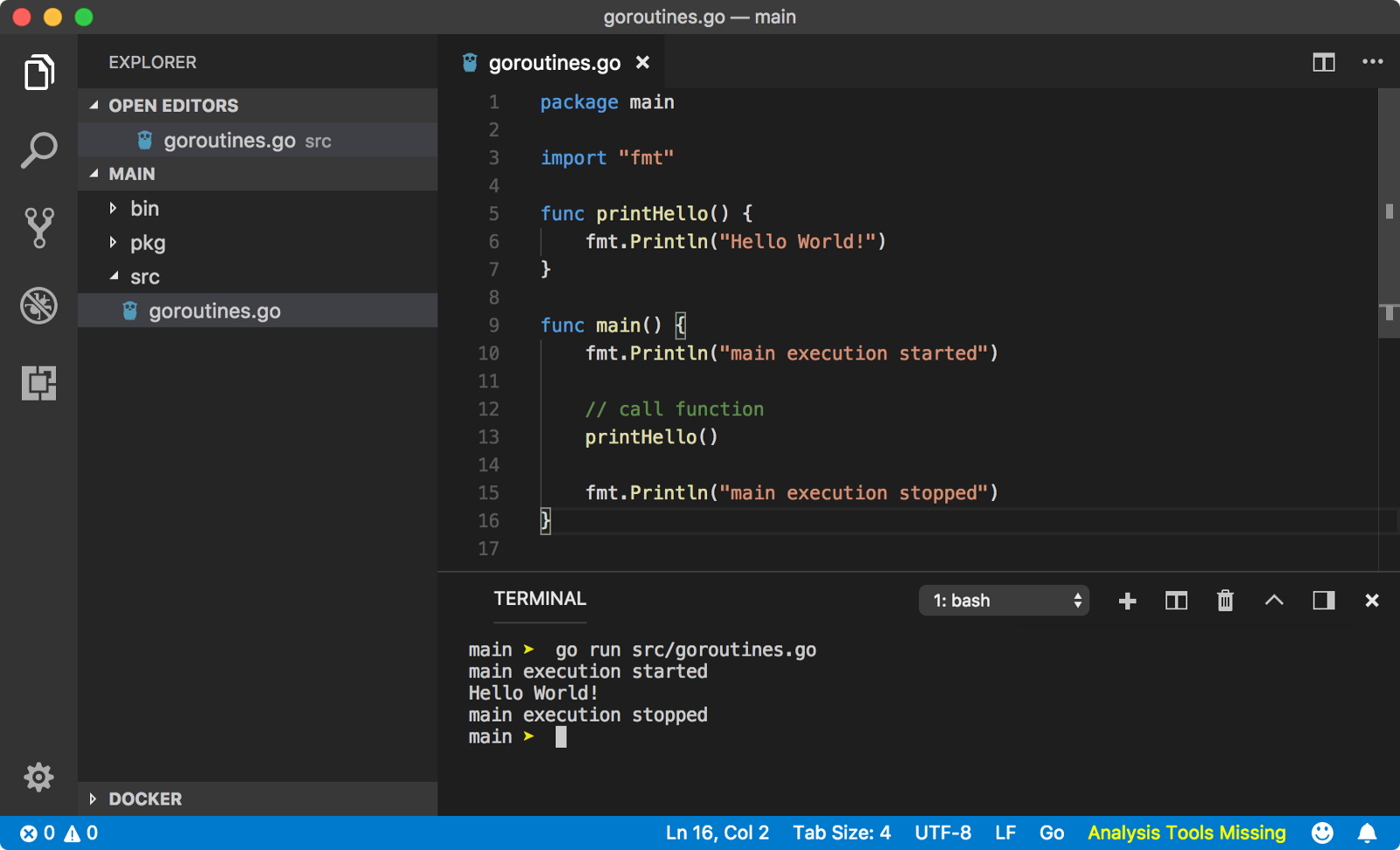Viewport: 1400px width, 850px height.
Task: Click the gopher icon on goroutines.go tab
Action: [x=470, y=62]
